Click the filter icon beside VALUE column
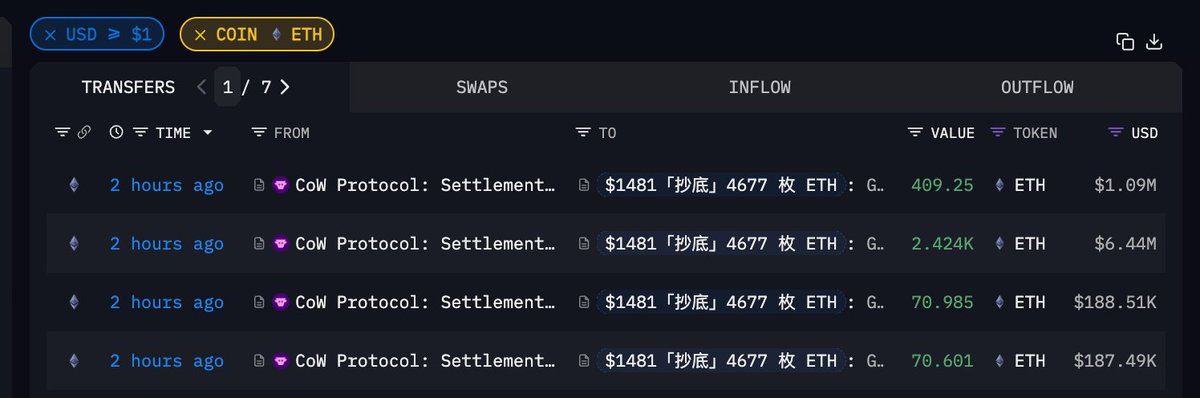 [x=915, y=132]
